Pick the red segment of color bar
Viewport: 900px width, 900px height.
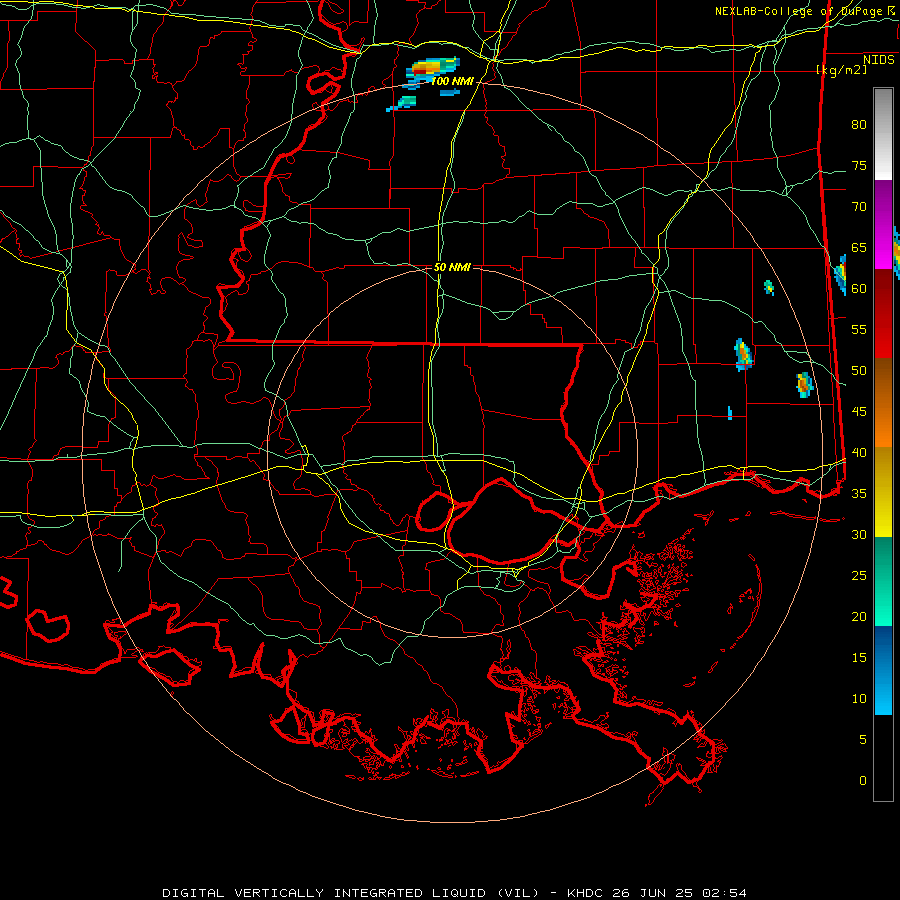[883, 314]
